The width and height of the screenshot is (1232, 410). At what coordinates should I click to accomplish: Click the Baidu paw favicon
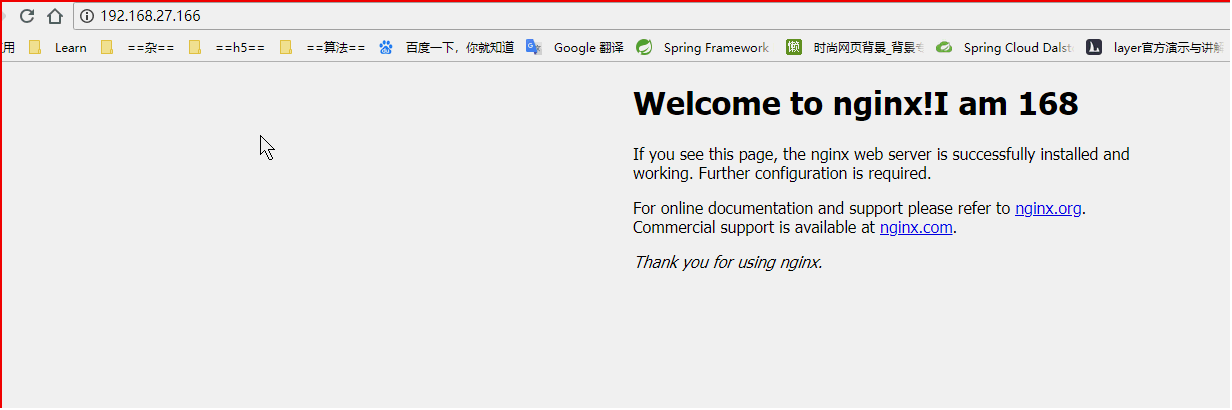[x=386, y=47]
